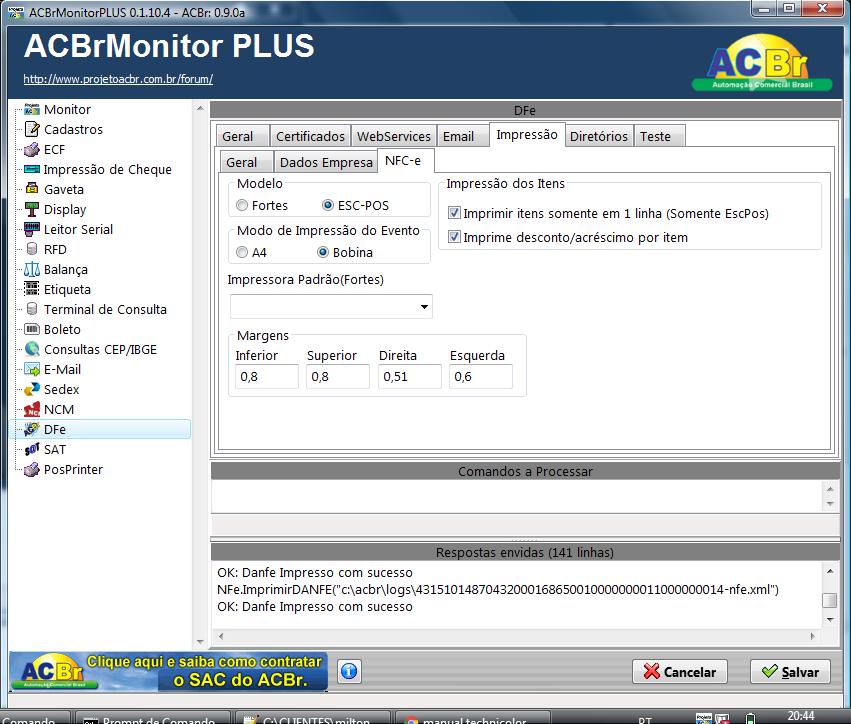Click the Display icon in sidebar
Viewport: 851px width, 724px height.
(x=32, y=209)
